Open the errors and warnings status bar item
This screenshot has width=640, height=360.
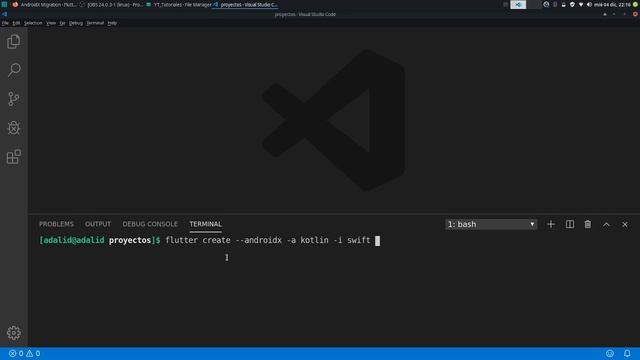click(24, 353)
